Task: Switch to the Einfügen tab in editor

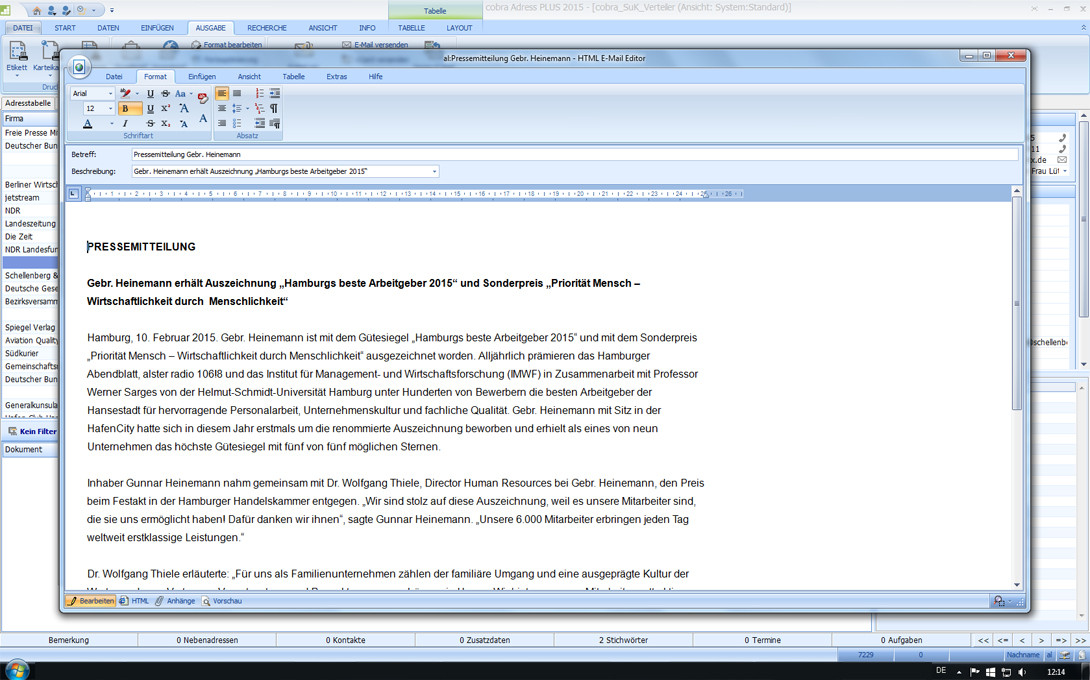Action: [202, 76]
